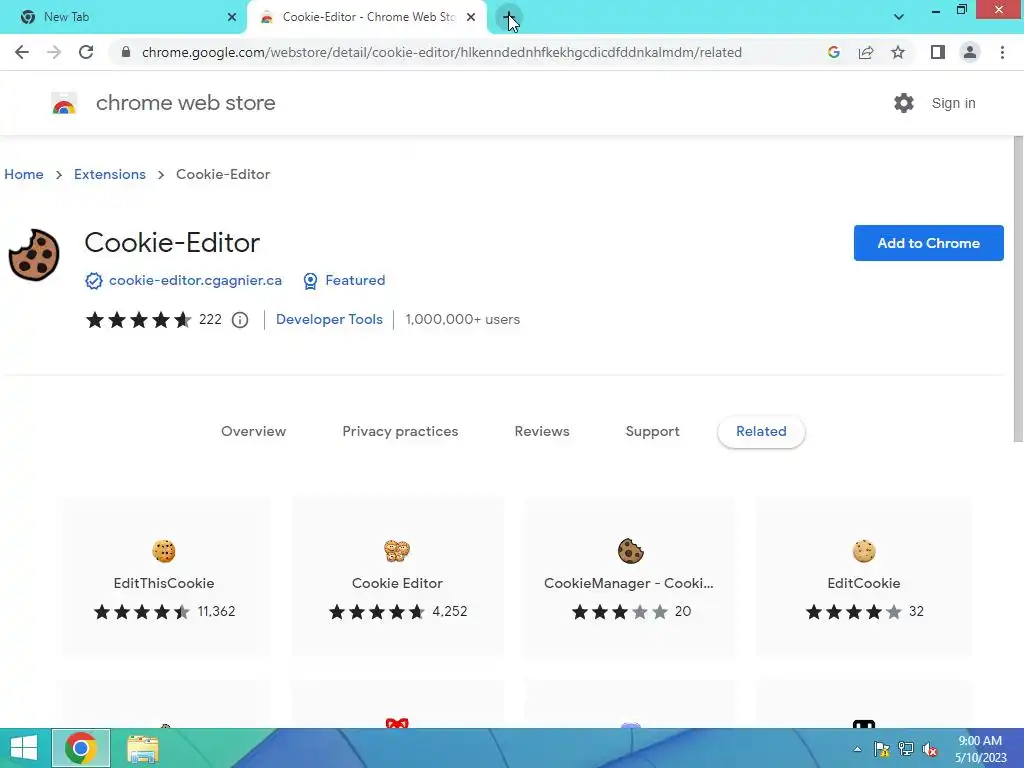Open cookie-editor.cgagnier.ca developer link

coord(195,280)
